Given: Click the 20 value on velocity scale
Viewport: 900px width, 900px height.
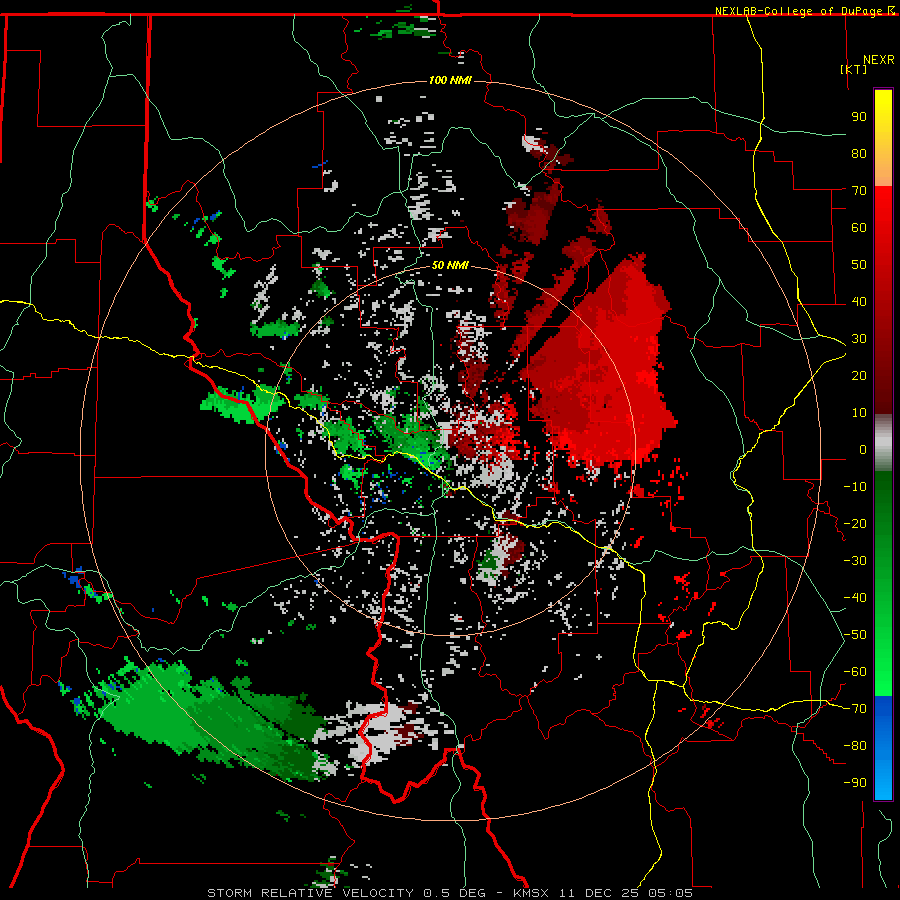Looking at the screenshot, I should (x=859, y=375).
